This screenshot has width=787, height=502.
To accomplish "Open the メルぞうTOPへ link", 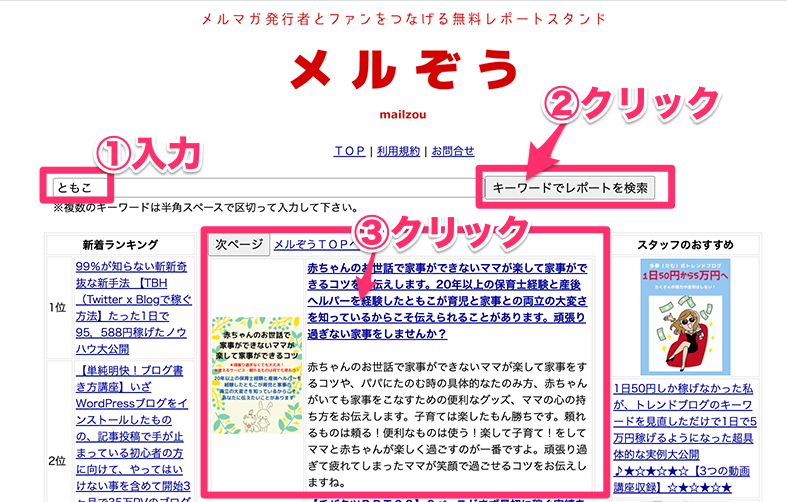I will [317, 244].
